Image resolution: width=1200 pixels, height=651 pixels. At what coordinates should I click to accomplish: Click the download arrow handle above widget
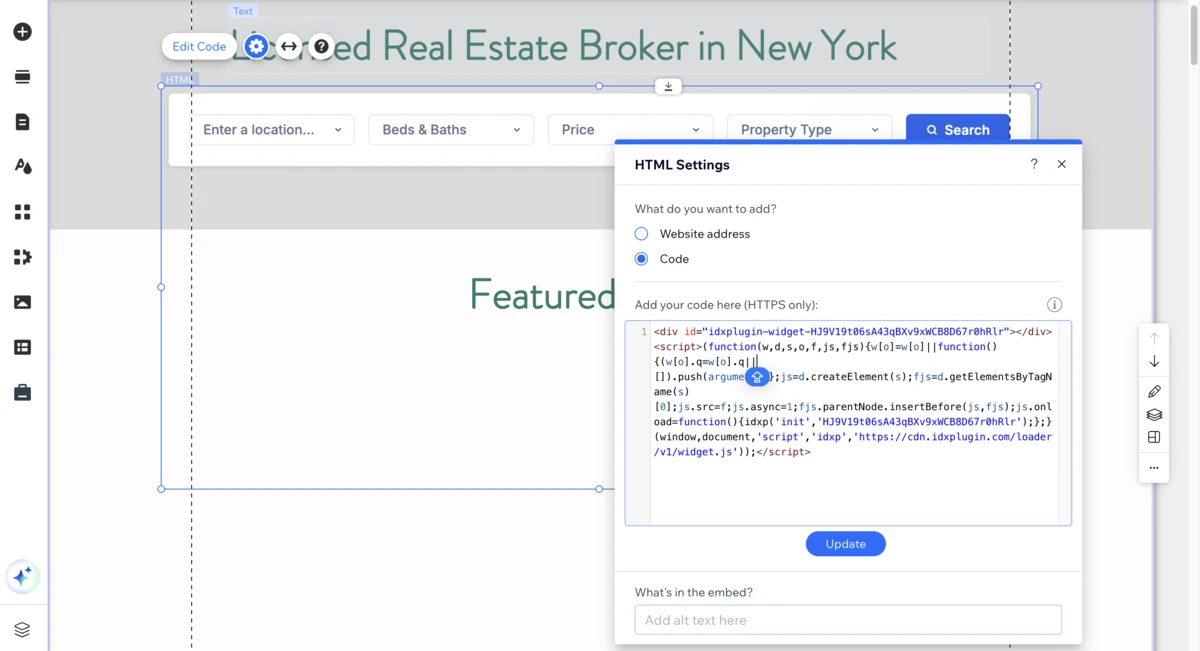coord(668,87)
